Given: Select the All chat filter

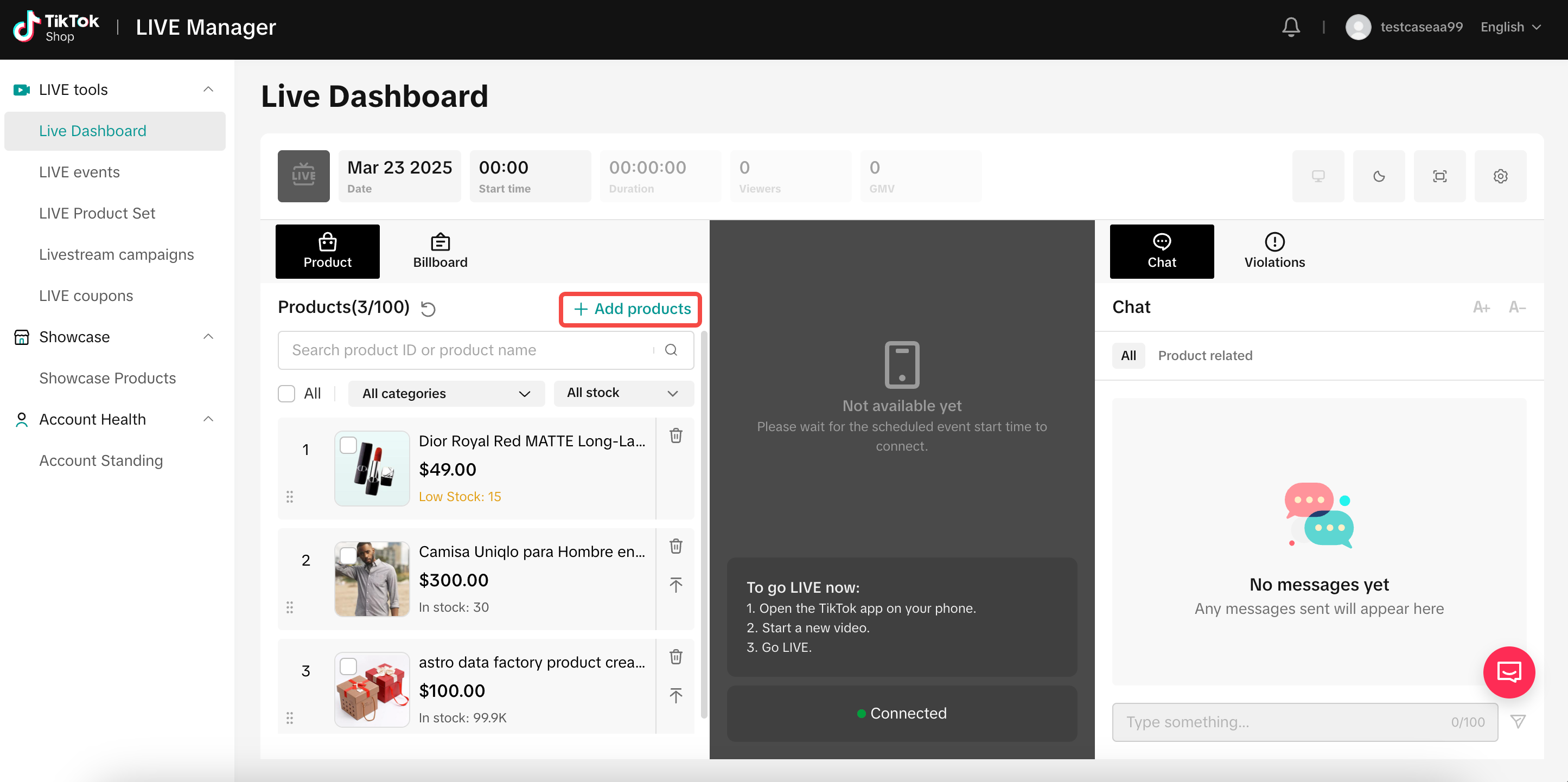Looking at the screenshot, I should 1128,355.
